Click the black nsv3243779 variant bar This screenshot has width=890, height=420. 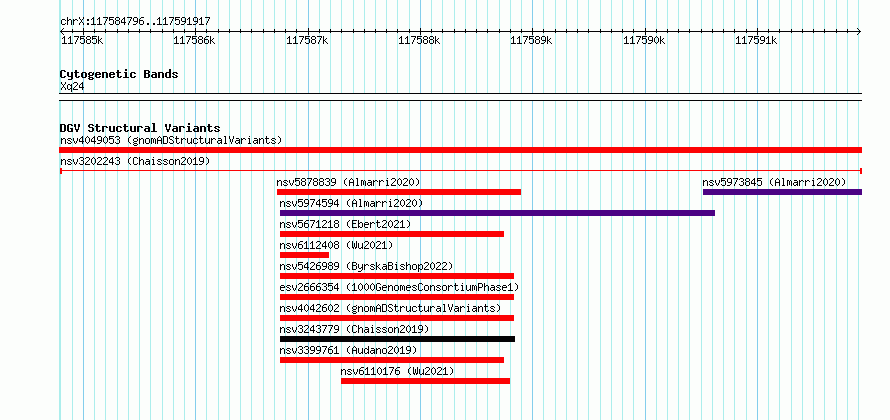[397, 339]
